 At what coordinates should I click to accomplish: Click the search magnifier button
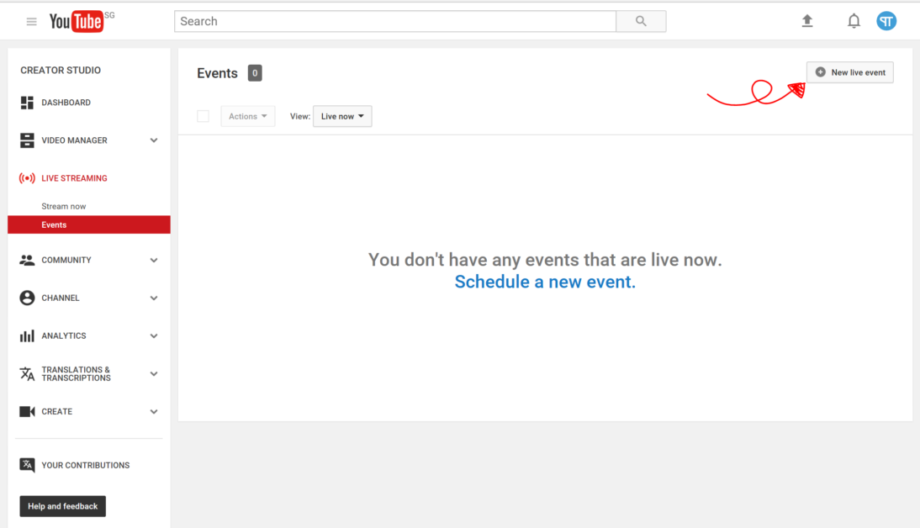pos(641,21)
